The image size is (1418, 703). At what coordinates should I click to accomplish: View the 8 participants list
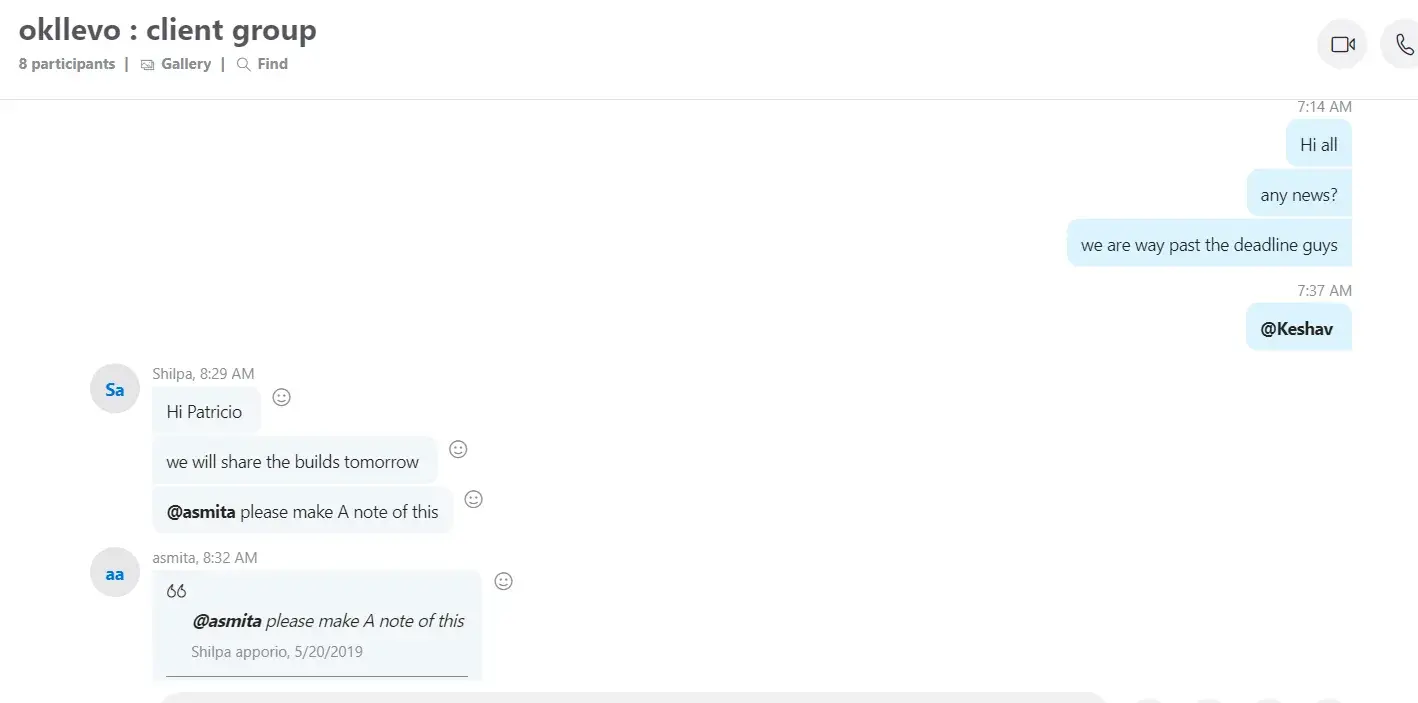(67, 64)
